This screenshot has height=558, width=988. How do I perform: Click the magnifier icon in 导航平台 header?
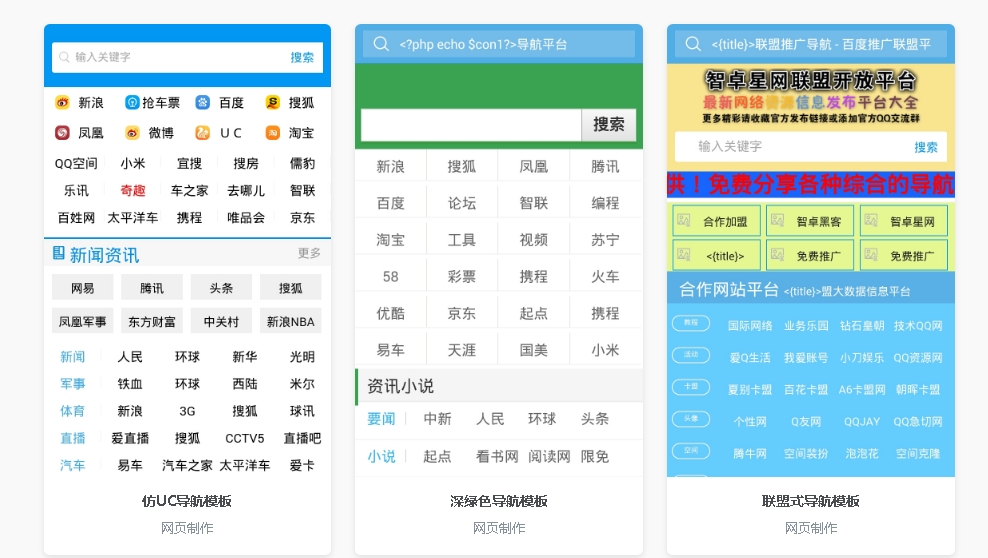pos(381,44)
